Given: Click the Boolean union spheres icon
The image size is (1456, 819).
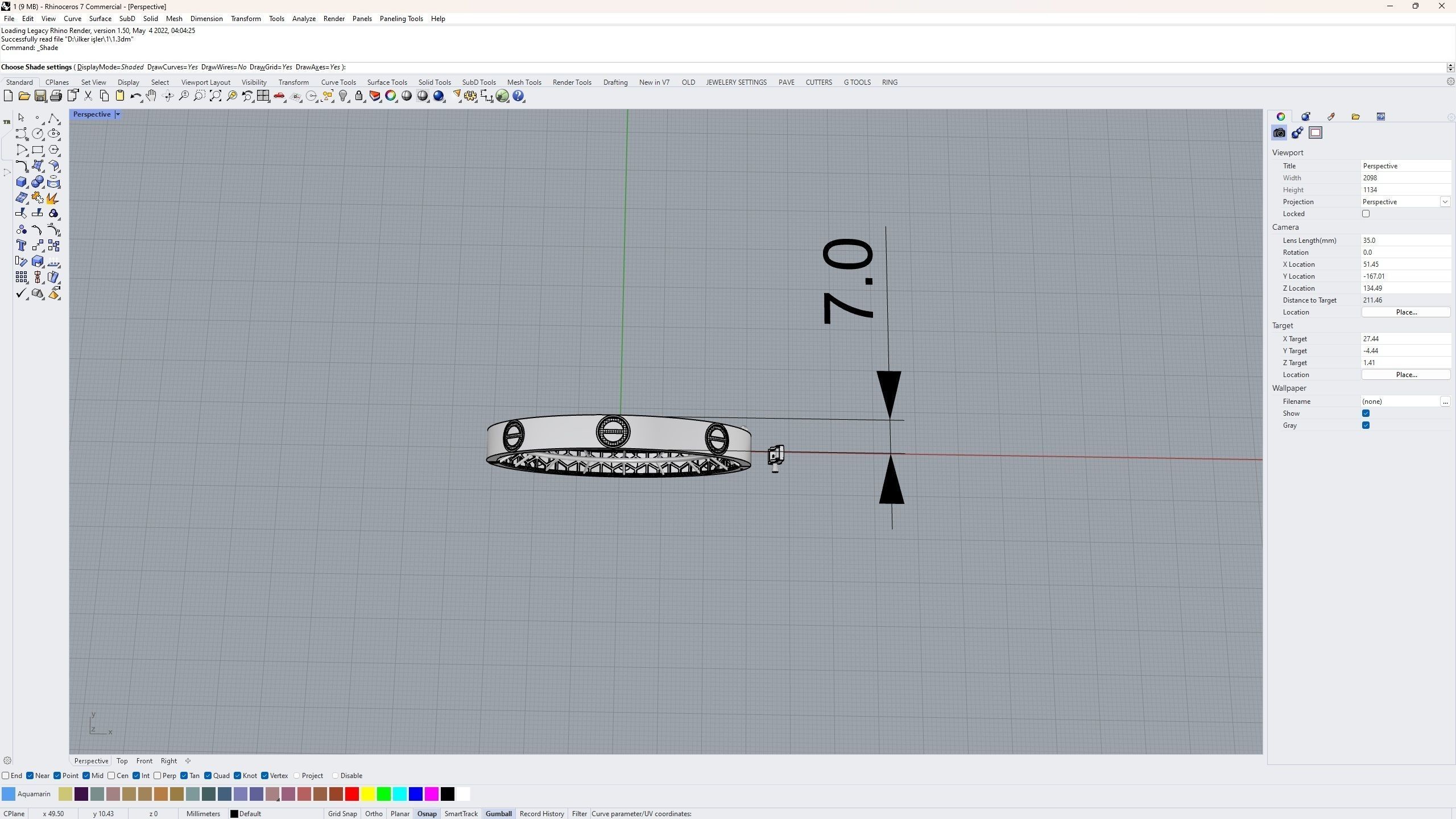Looking at the screenshot, I should pyautogui.click(x=38, y=182).
